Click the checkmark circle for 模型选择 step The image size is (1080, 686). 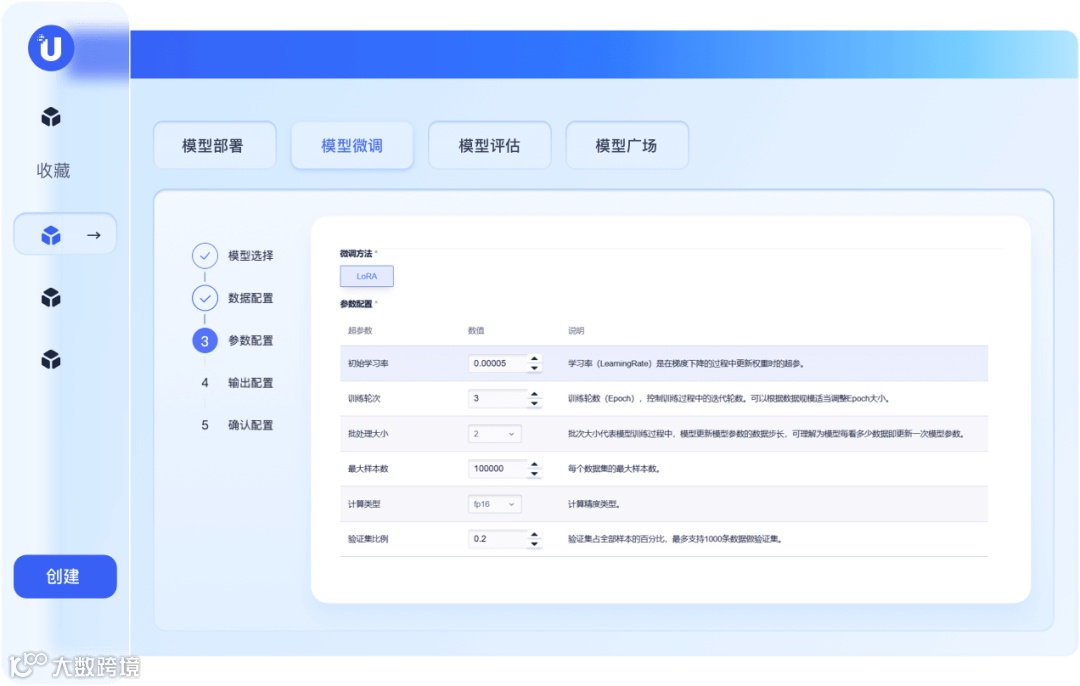[x=205, y=256]
